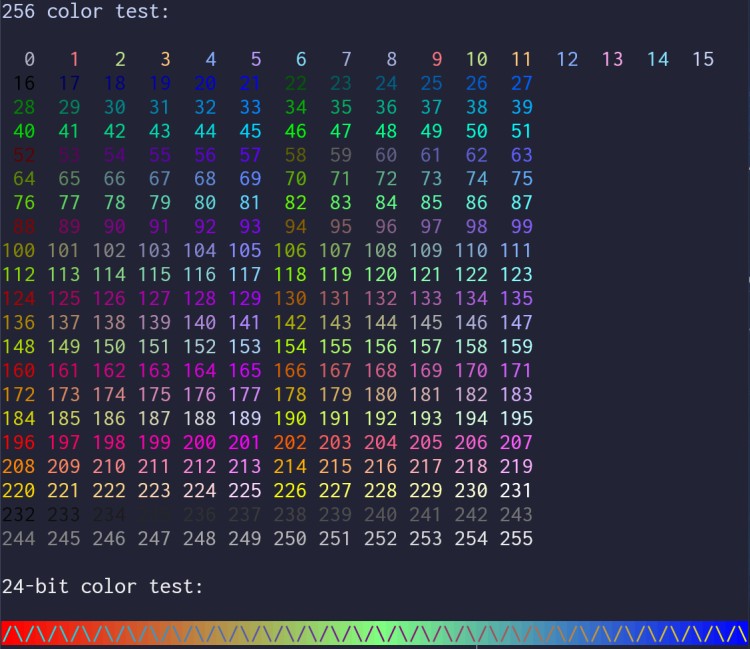This screenshot has height=649, width=750.
Task: Click the light blue number 39
Action: point(521,107)
